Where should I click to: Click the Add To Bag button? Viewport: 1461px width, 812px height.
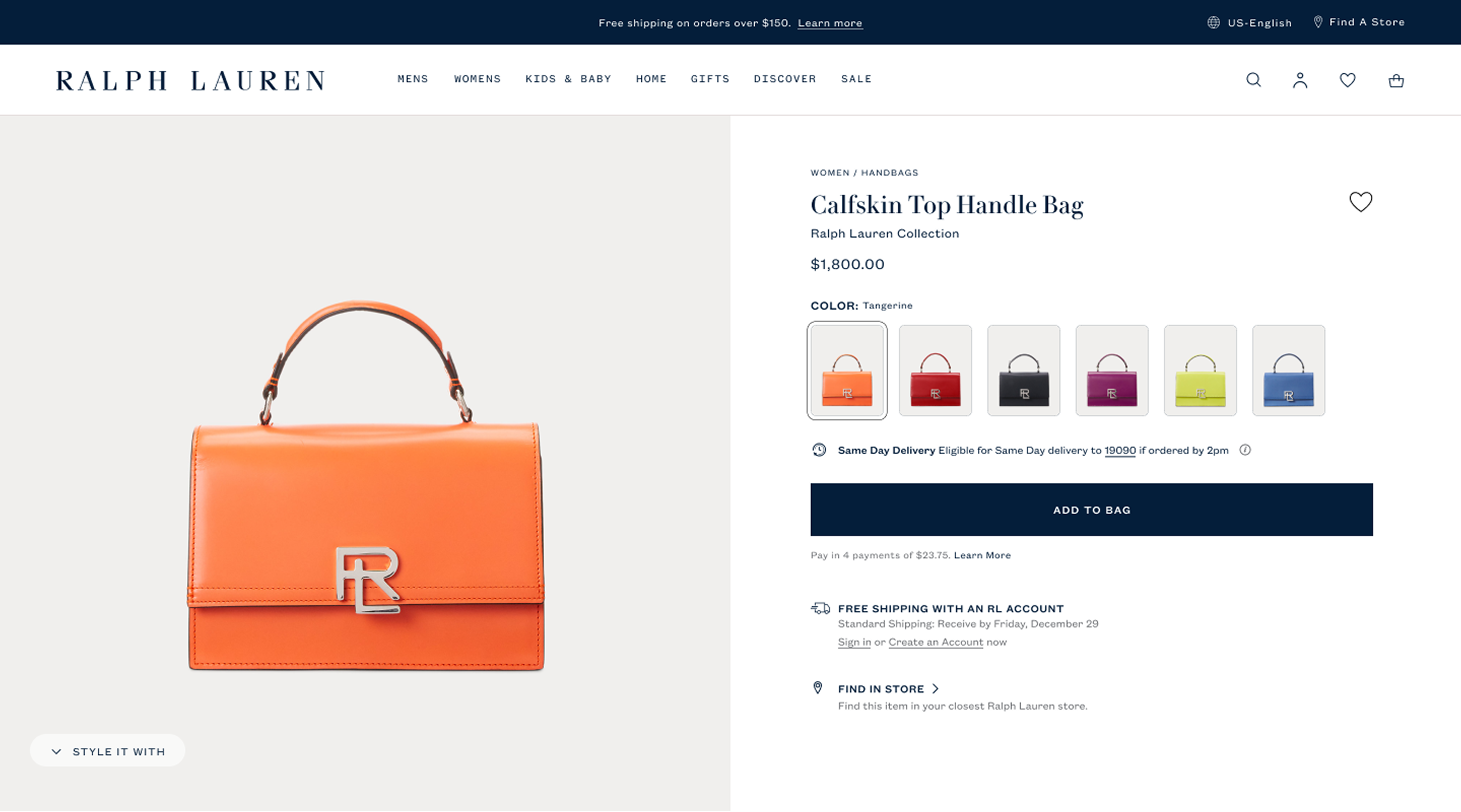pos(1091,510)
